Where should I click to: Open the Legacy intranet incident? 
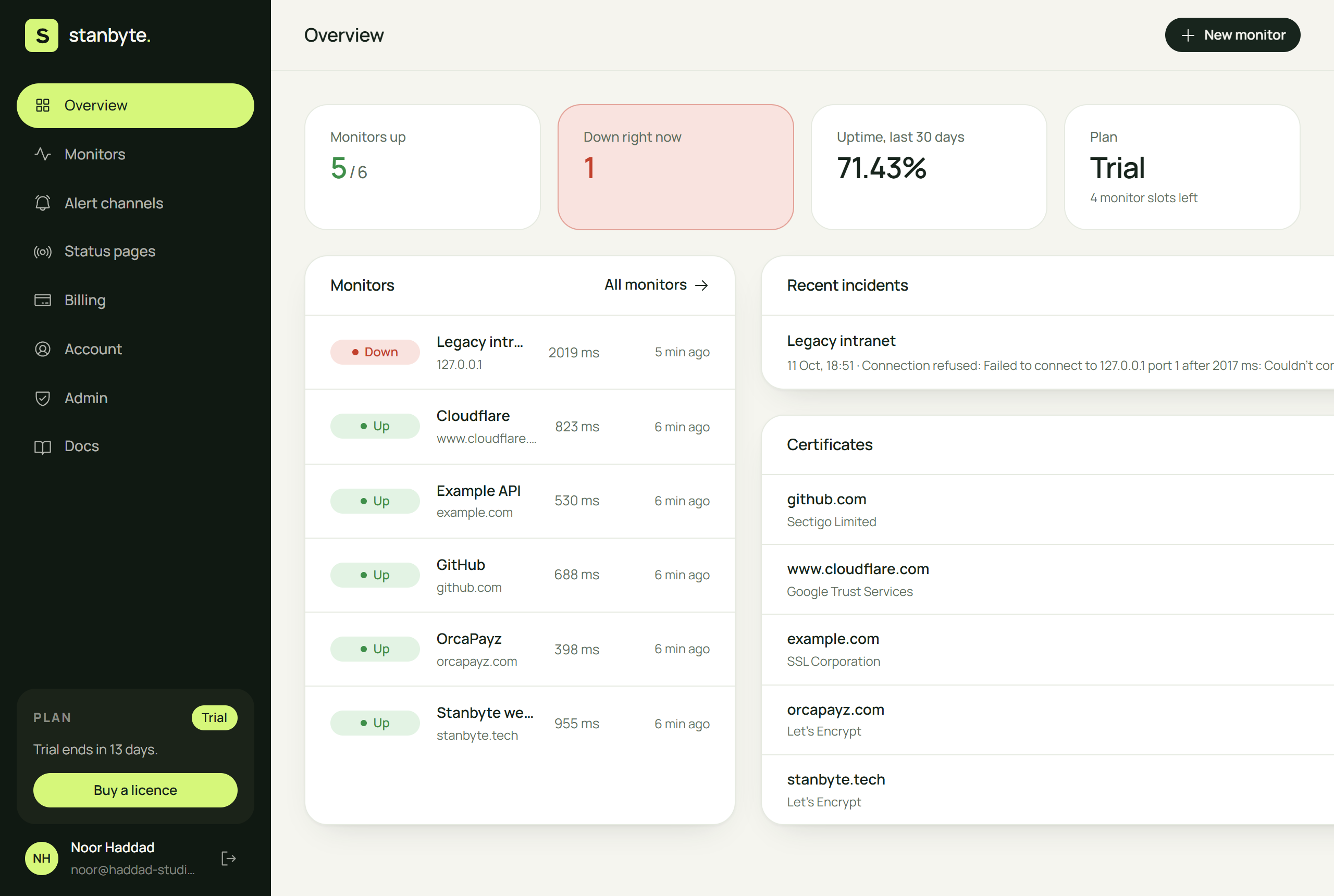point(1047,353)
